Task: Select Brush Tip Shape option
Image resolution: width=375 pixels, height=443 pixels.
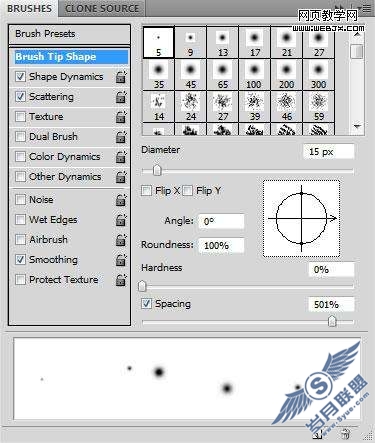Action: (71, 57)
